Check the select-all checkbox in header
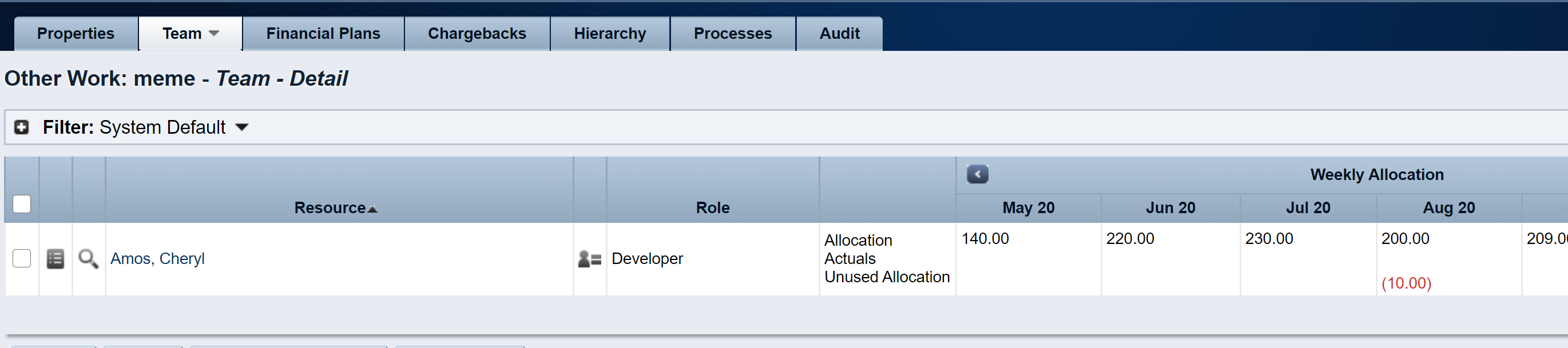1568x348 pixels. click(22, 204)
